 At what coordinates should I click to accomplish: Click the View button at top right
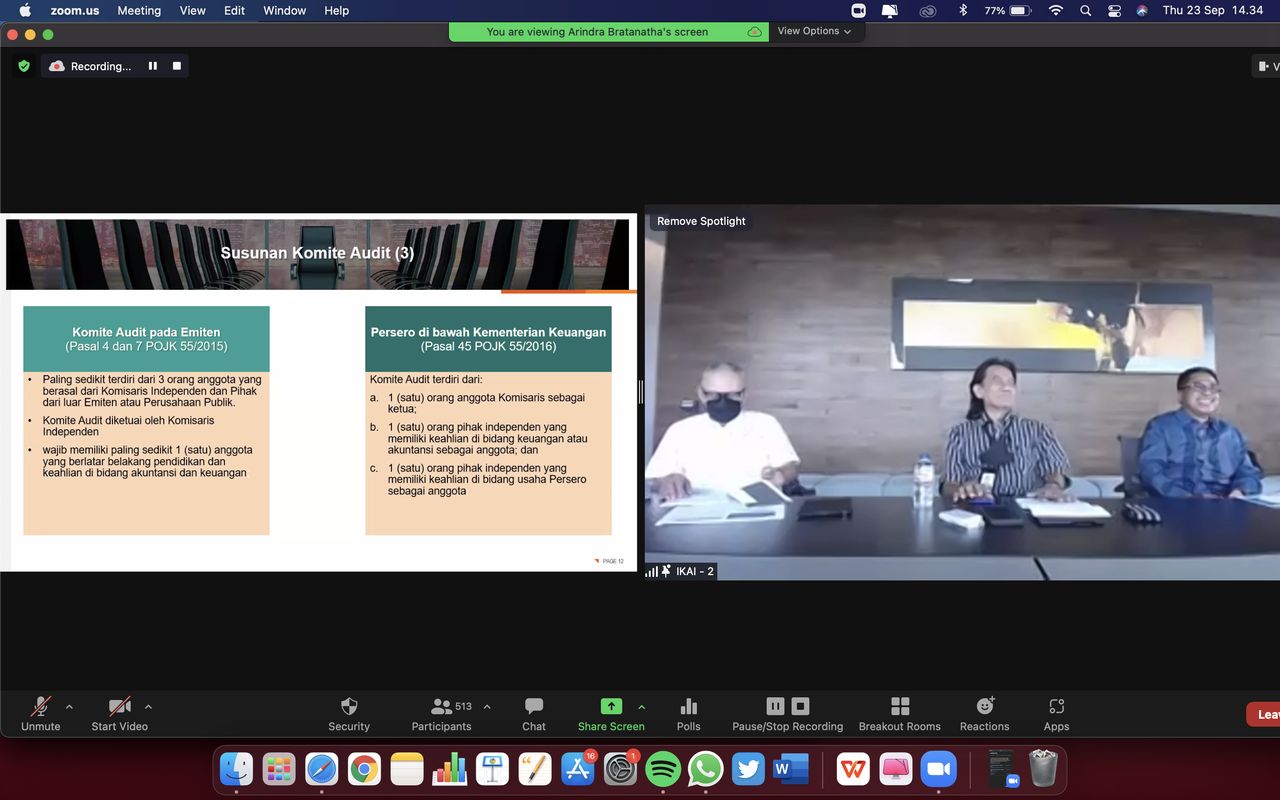[1267, 66]
